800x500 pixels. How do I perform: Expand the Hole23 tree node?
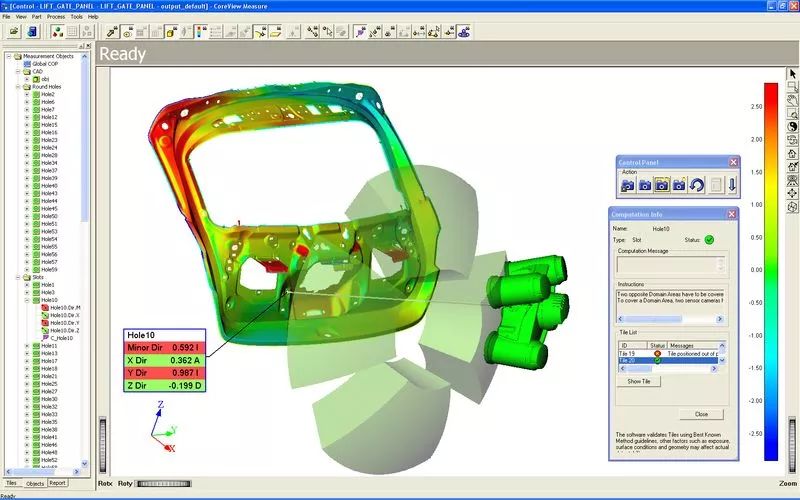[x=27, y=140]
